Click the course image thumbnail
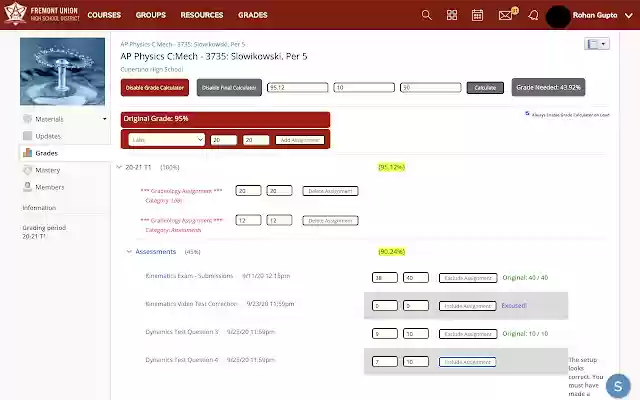This screenshot has height=400, width=640. (62, 71)
